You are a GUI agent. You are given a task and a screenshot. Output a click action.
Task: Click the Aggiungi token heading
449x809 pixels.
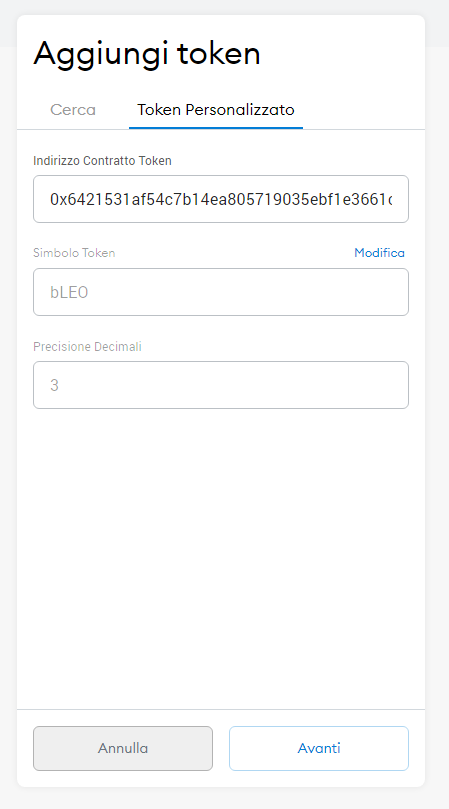(147, 55)
